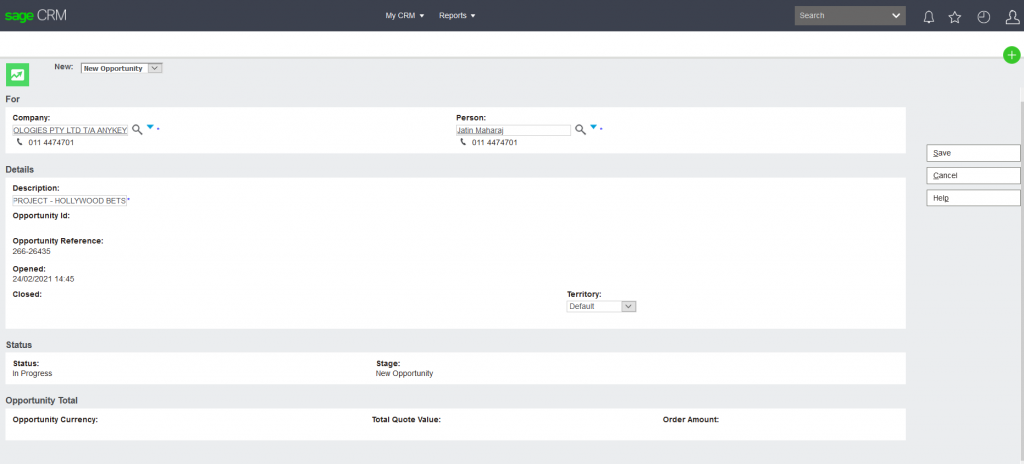This screenshot has width=1024, height=464.
Task: Click the Company search magnifier icon
Action: tap(138, 130)
